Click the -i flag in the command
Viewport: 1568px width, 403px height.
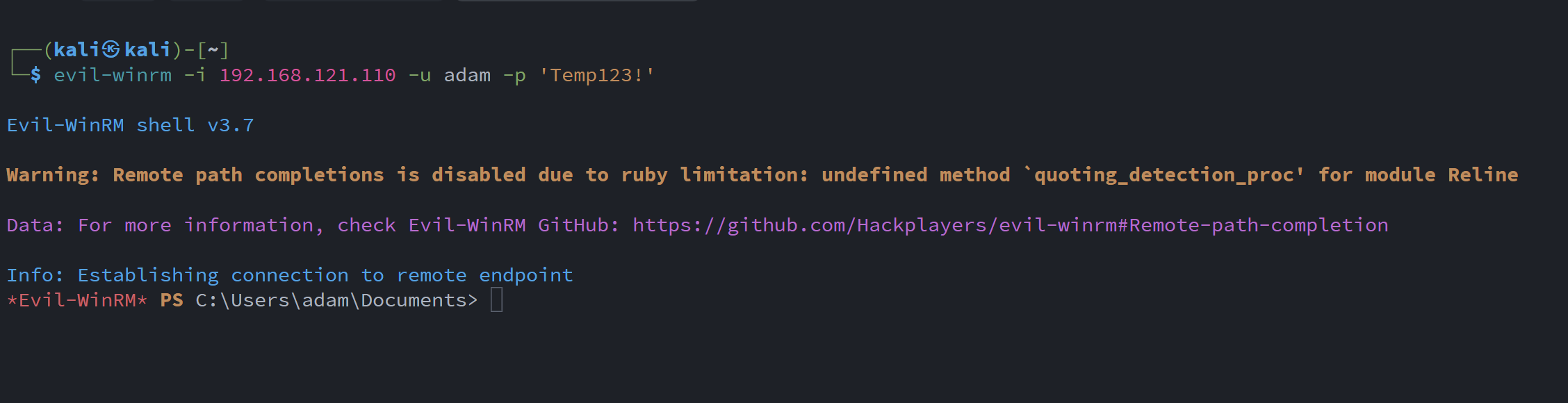click(195, 75)
